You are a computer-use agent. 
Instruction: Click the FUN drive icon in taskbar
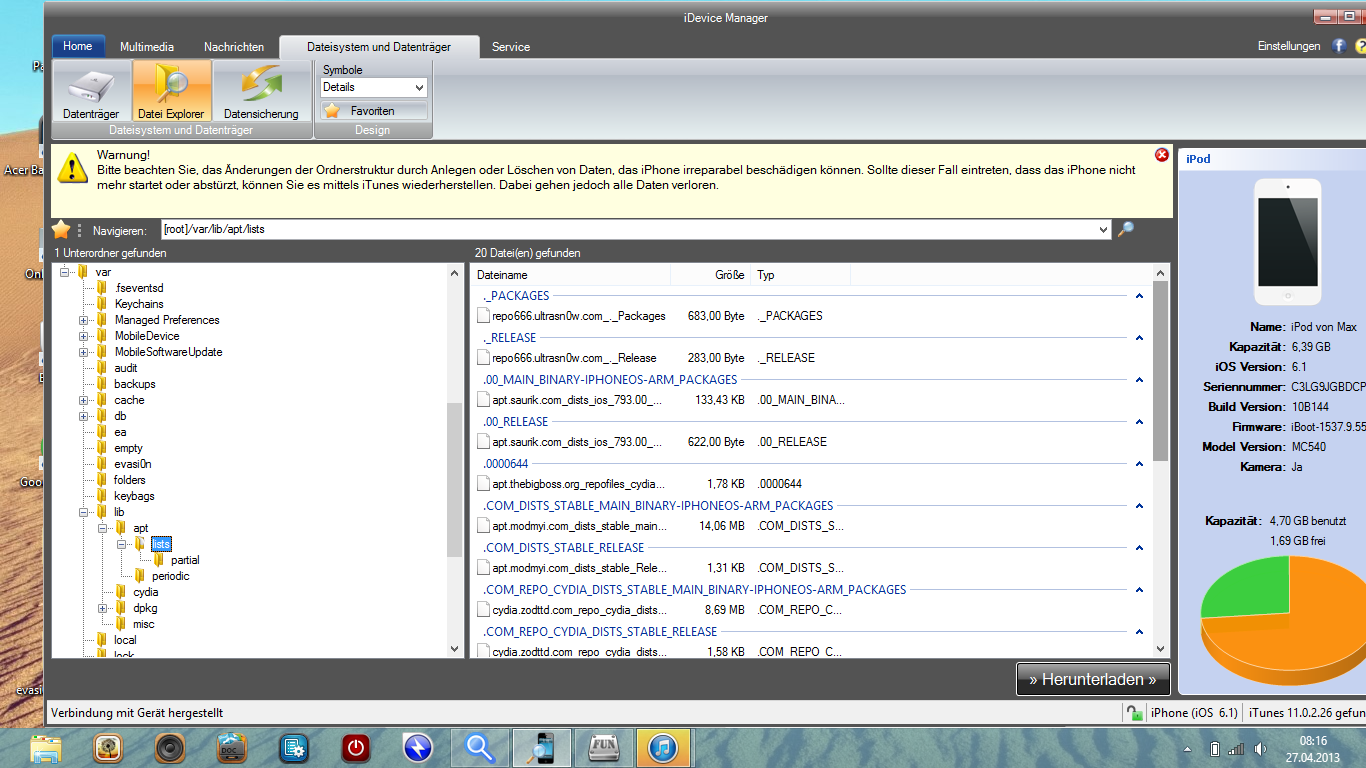(604, 748)
